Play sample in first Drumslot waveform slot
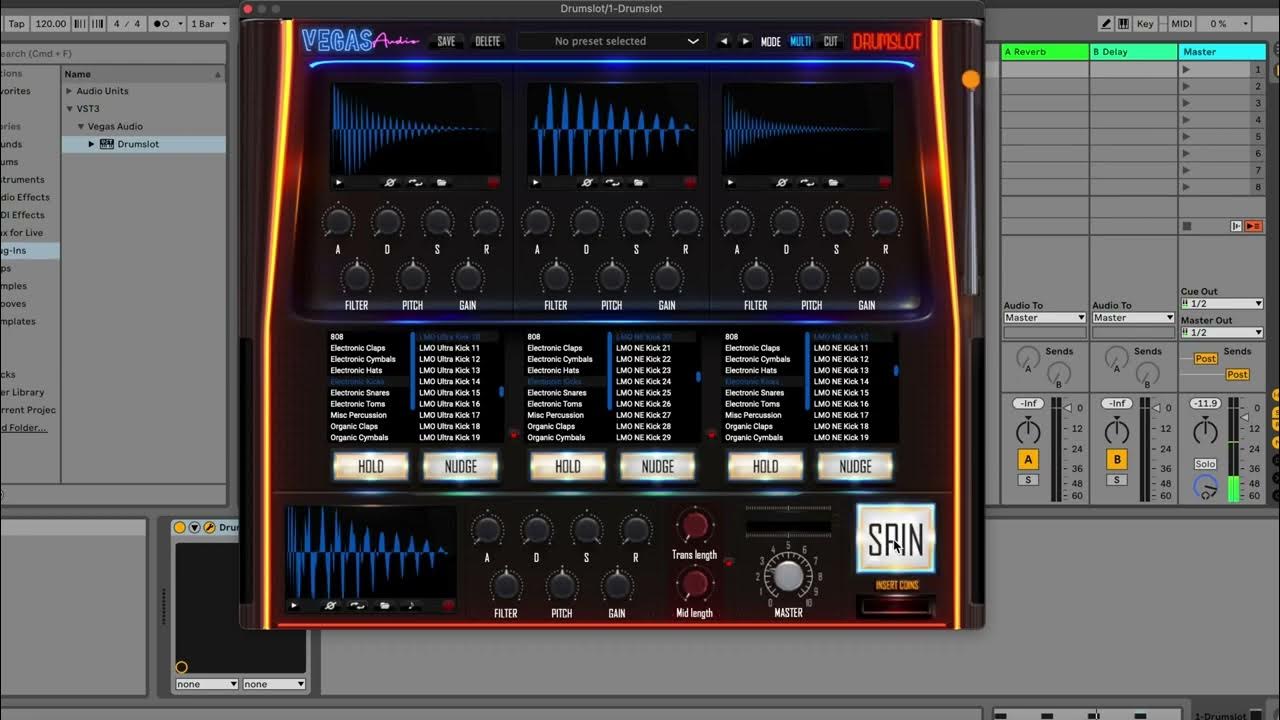The image size is (1280, 720). click(x=339, y=183)
